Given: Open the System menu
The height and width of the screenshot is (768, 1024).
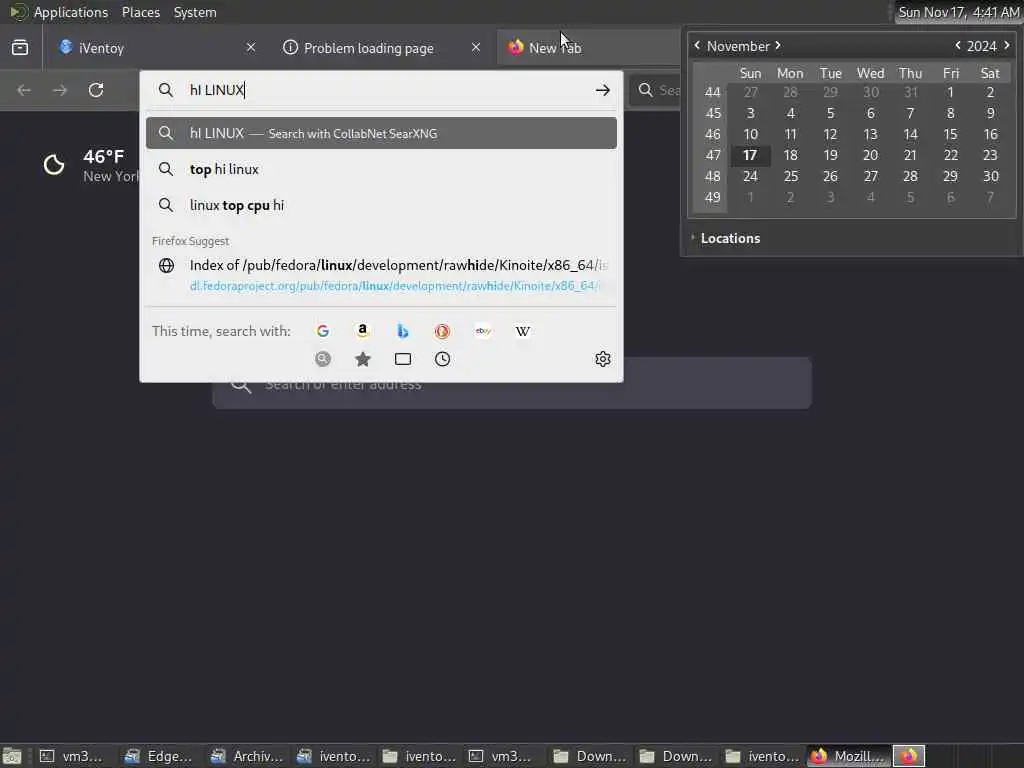Looking at the screenshot, I should tap(195, 12).
